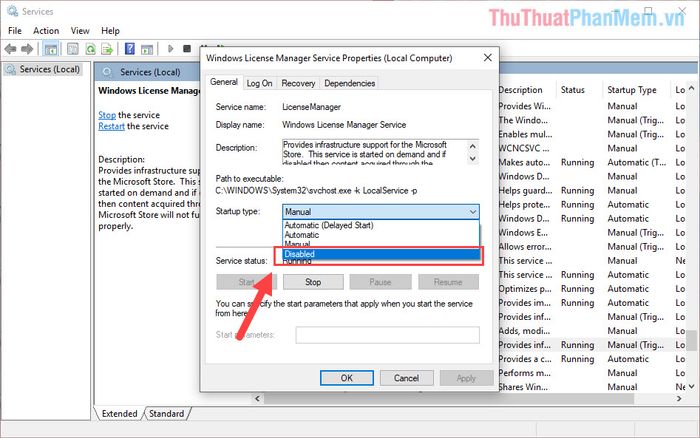Click the horizontal scrollbar left arrow
This screenshot has height=438, width=700.
(x=257, y=398)
